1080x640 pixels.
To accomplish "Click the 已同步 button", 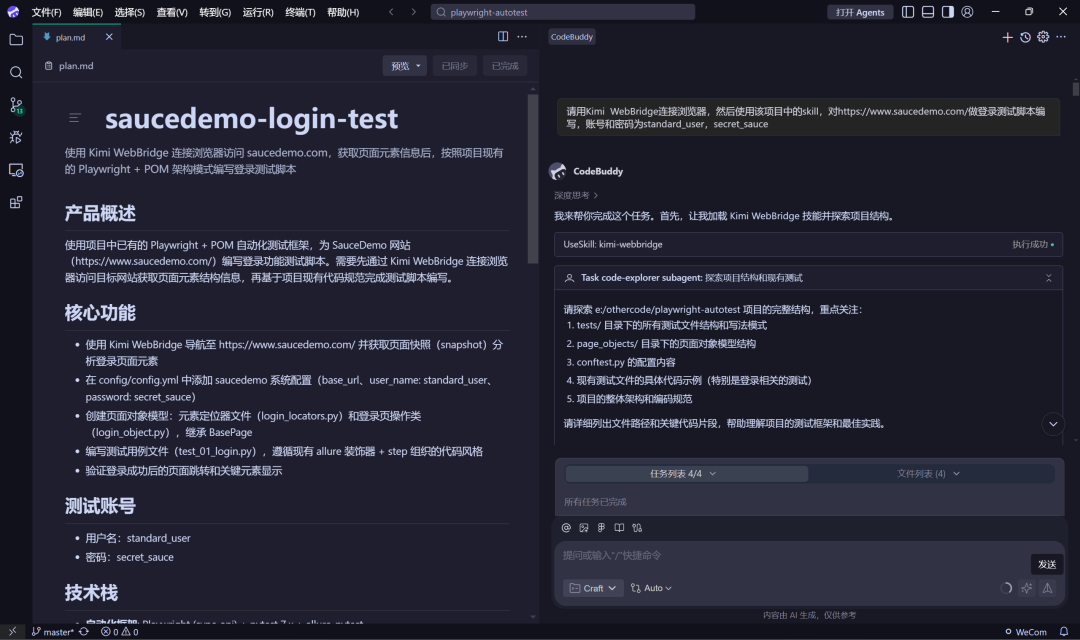I will tap(455, 66).
